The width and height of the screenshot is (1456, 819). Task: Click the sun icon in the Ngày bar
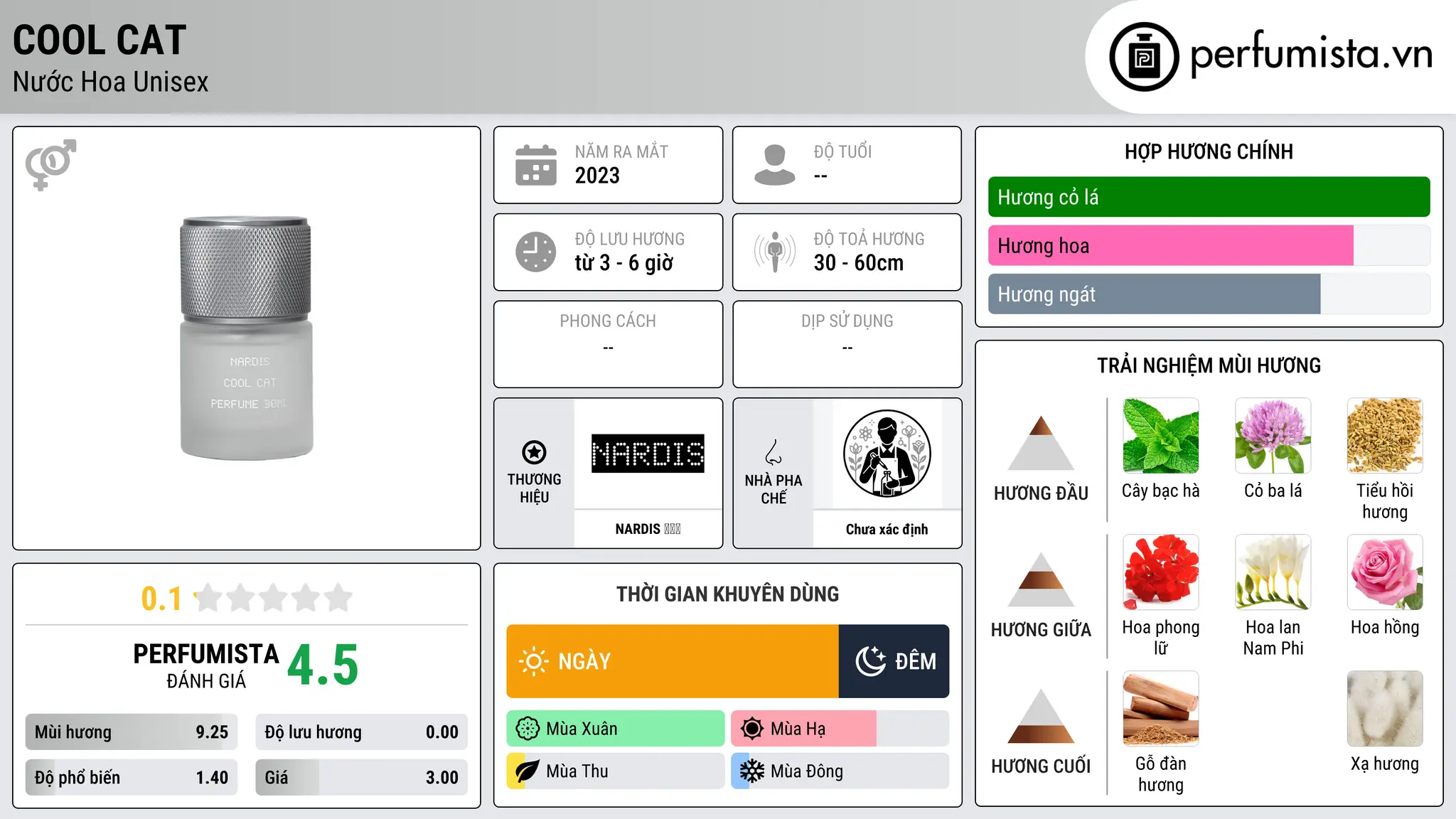coord(533,661)
